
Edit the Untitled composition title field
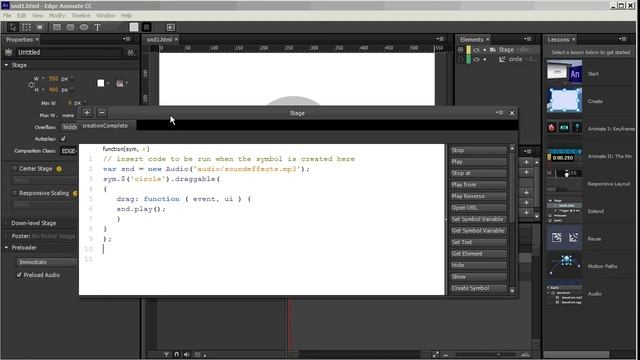[69, 52]
